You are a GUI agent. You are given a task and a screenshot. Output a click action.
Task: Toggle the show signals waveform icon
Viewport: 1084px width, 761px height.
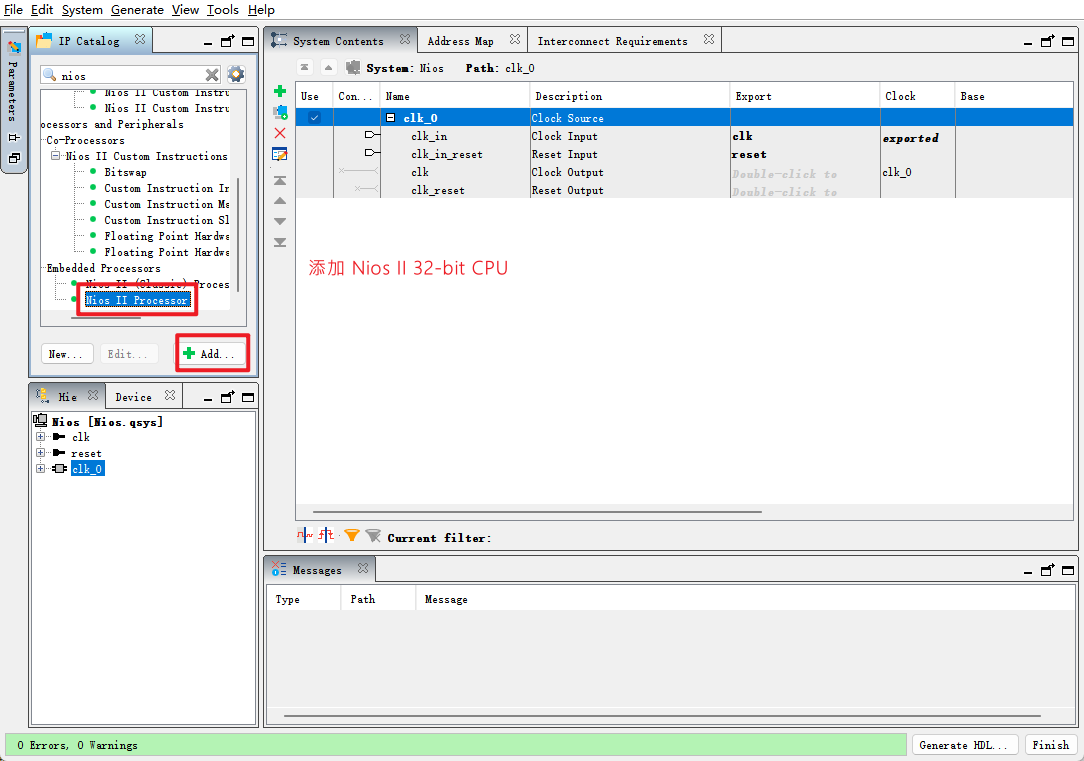(305, 535)
